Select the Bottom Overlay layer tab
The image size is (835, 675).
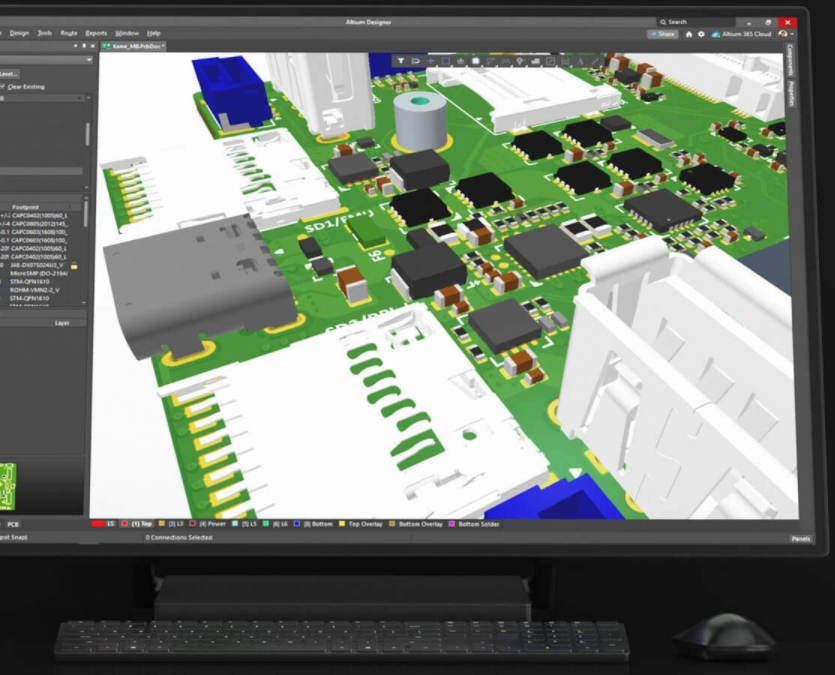[416, 524]
